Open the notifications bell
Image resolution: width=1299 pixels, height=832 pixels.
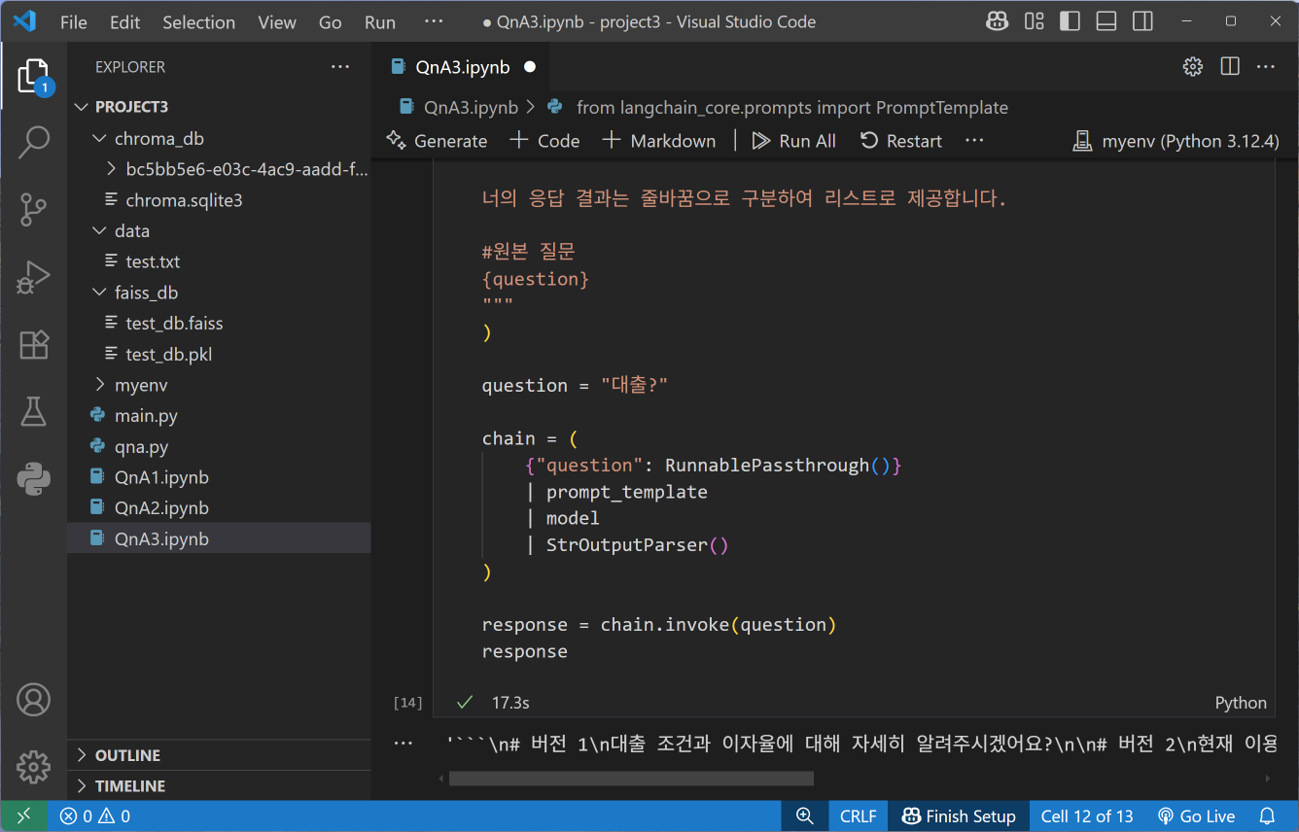tap(1267, 816)
